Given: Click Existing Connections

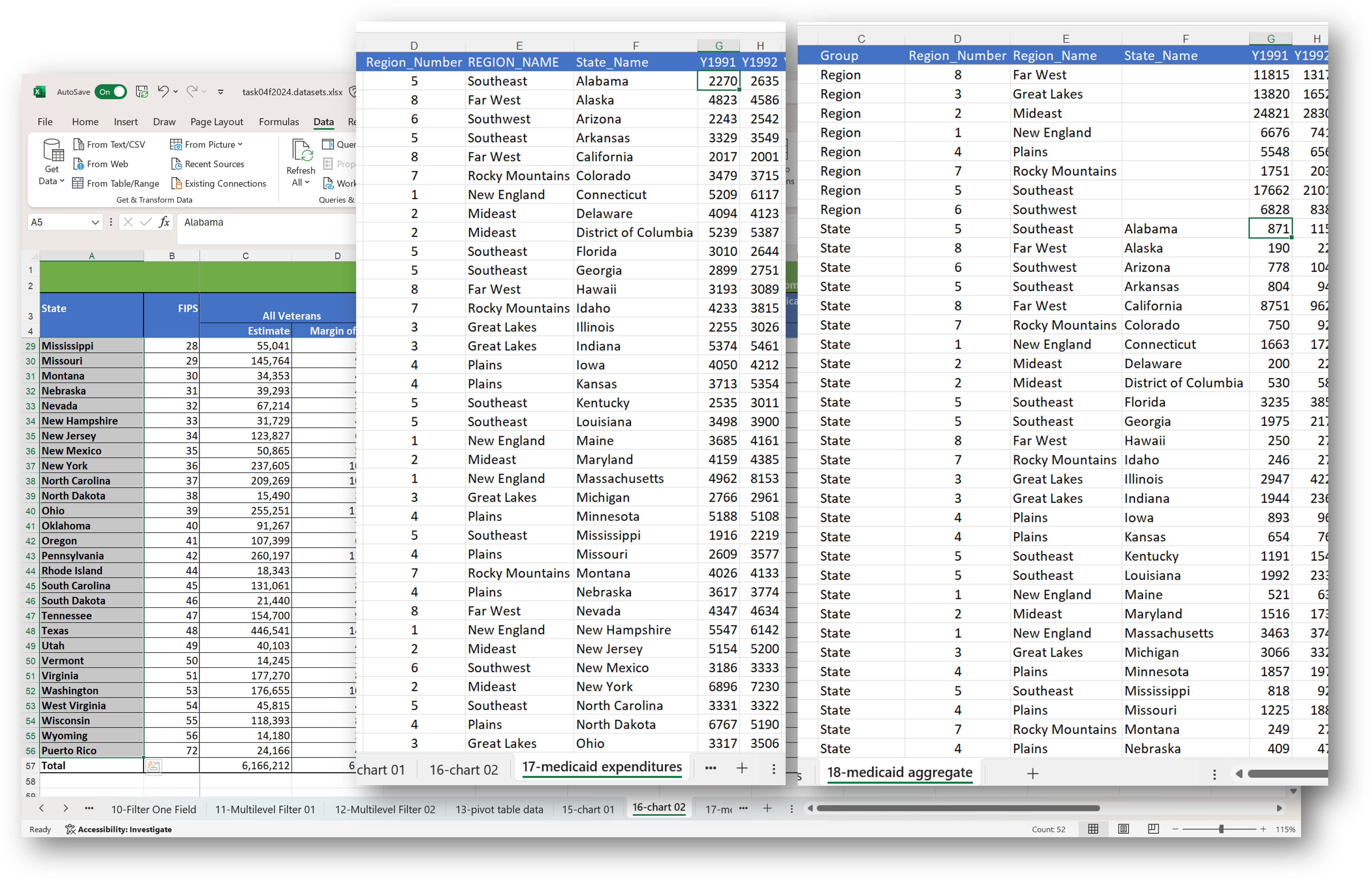Looking at the screenshot, I should [x=220, y=183].
